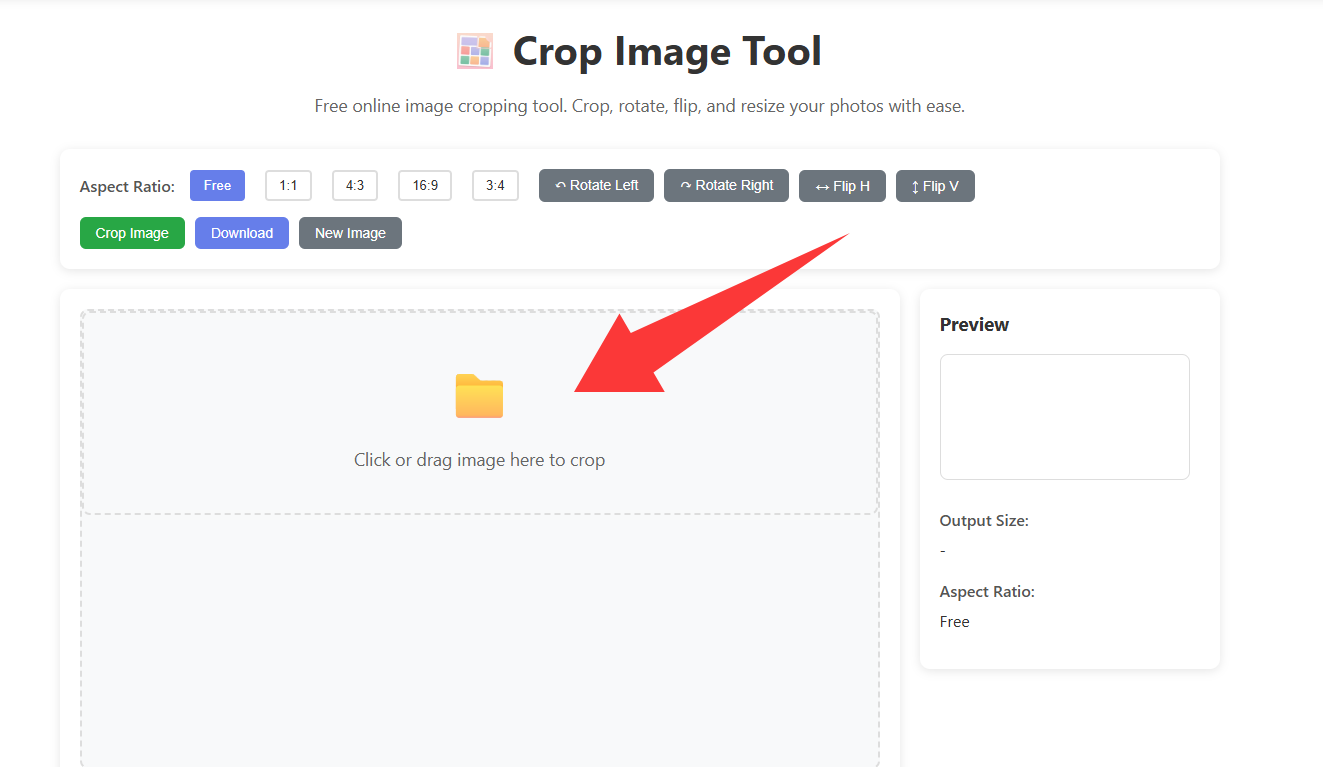Click the yellow folder upload icon
The width and height of the screenshot is (1323, 767).
(479, 396)
